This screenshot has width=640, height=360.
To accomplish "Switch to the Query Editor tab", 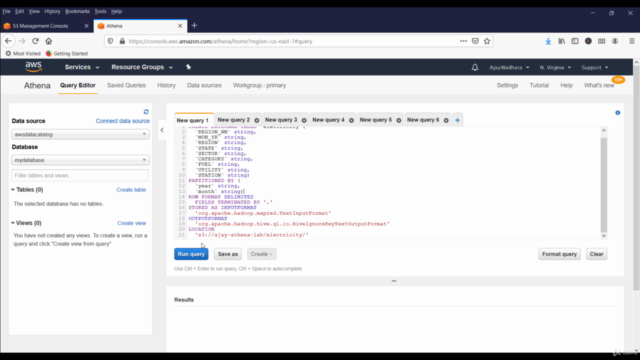I will (x=78, y=85).
